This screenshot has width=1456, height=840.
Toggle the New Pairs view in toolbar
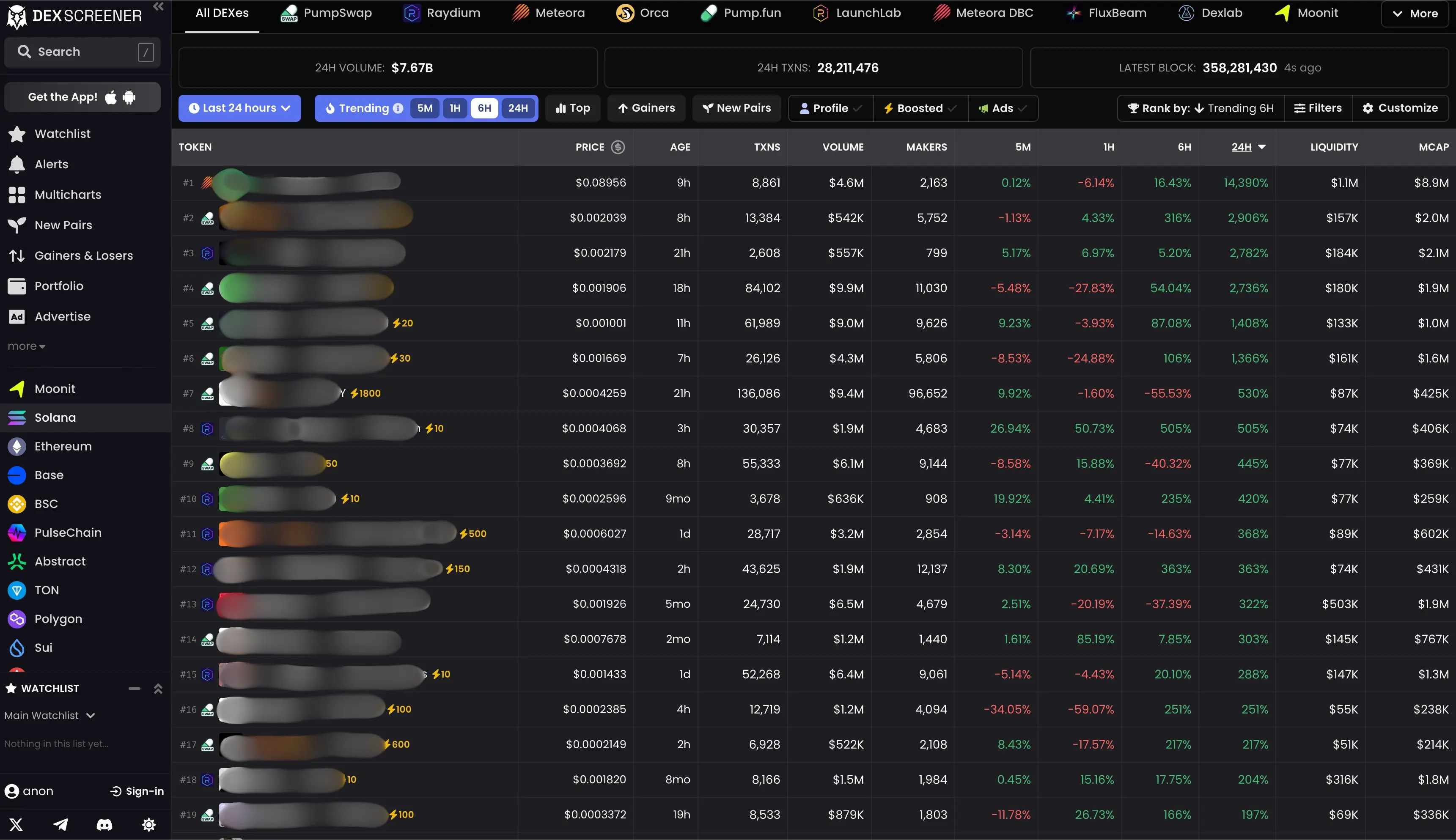(736, 108)
